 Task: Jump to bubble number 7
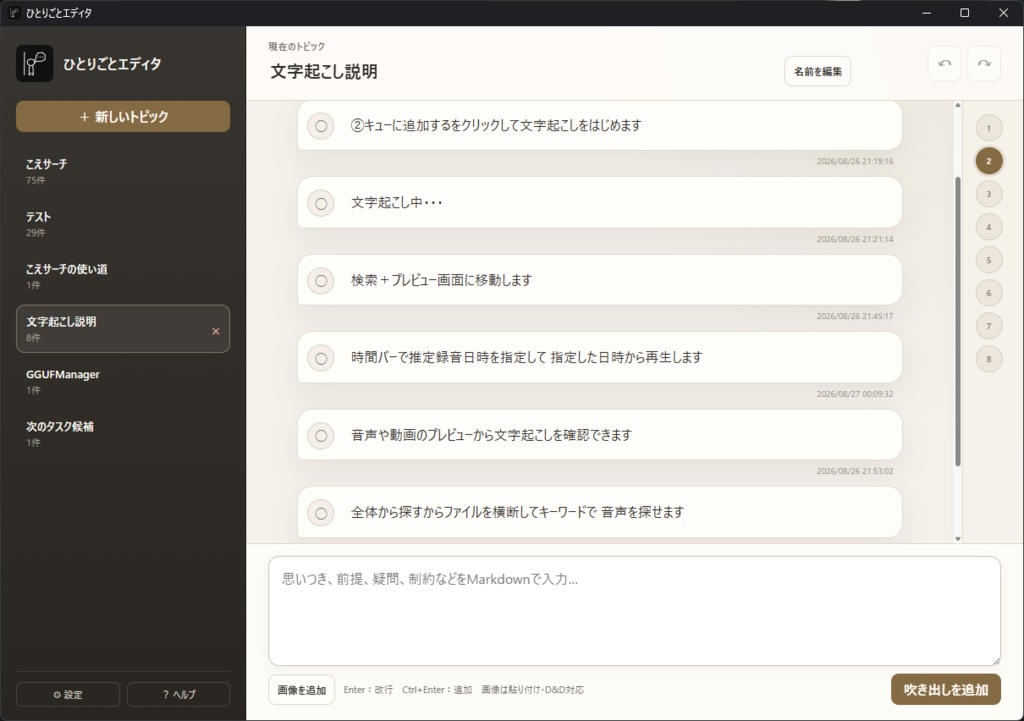point(989,326)
